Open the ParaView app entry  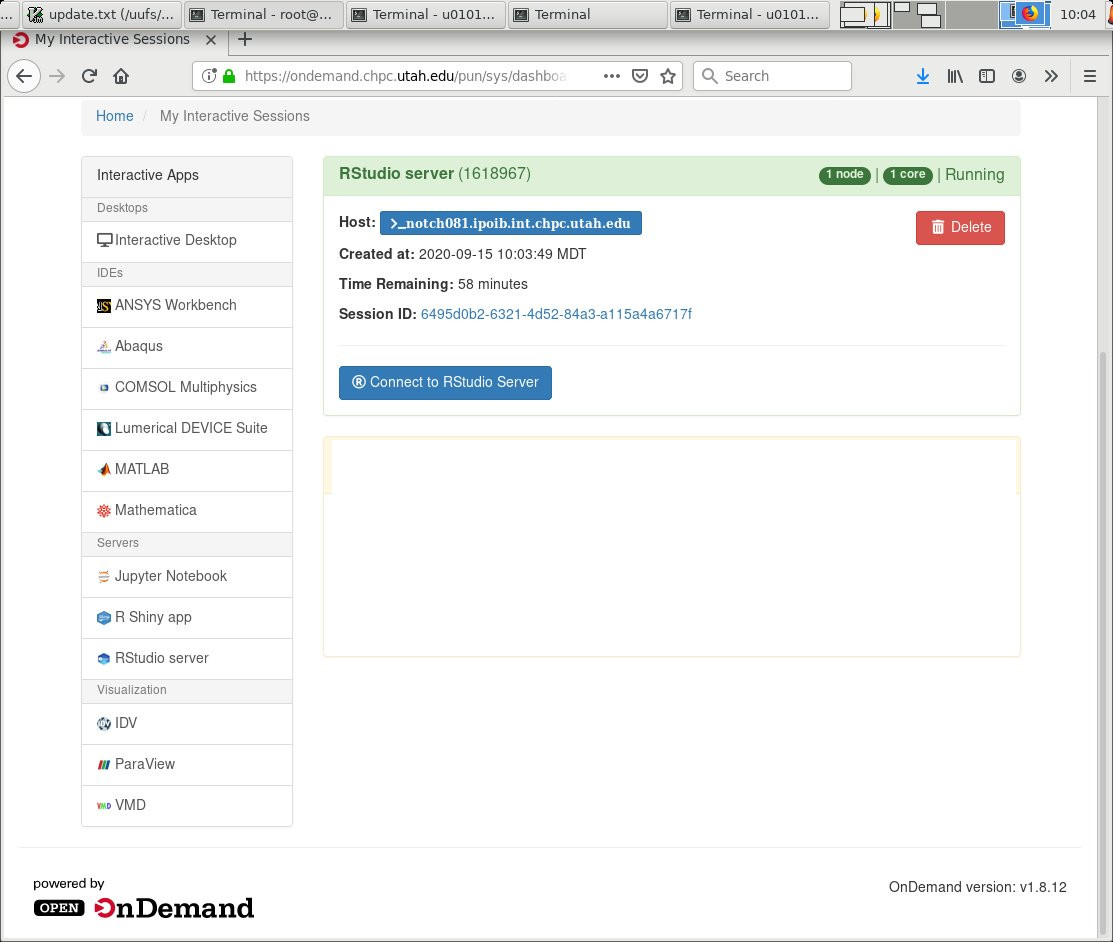187,765
